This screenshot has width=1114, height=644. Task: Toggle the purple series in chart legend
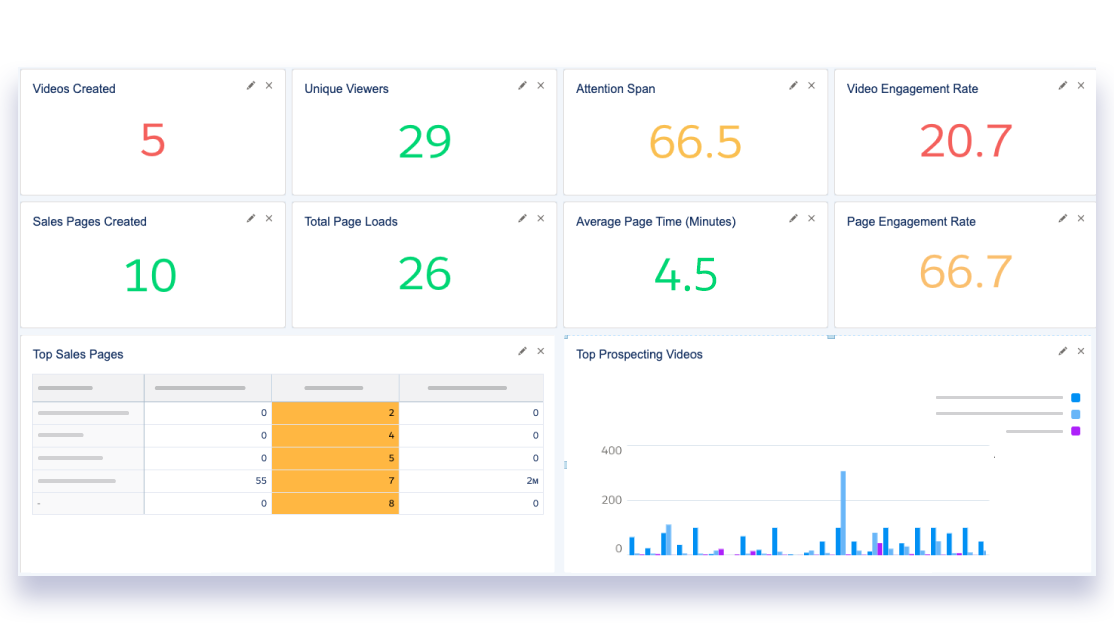pos(1075,430)
